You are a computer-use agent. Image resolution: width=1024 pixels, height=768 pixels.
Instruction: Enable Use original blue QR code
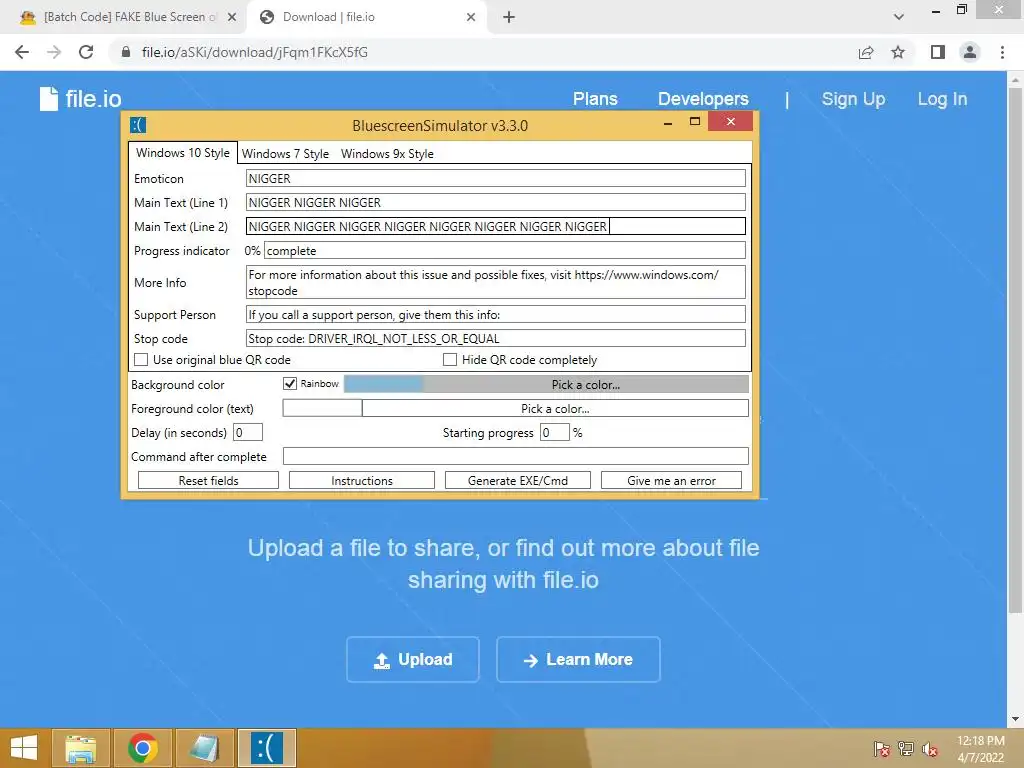click(141, 360)
